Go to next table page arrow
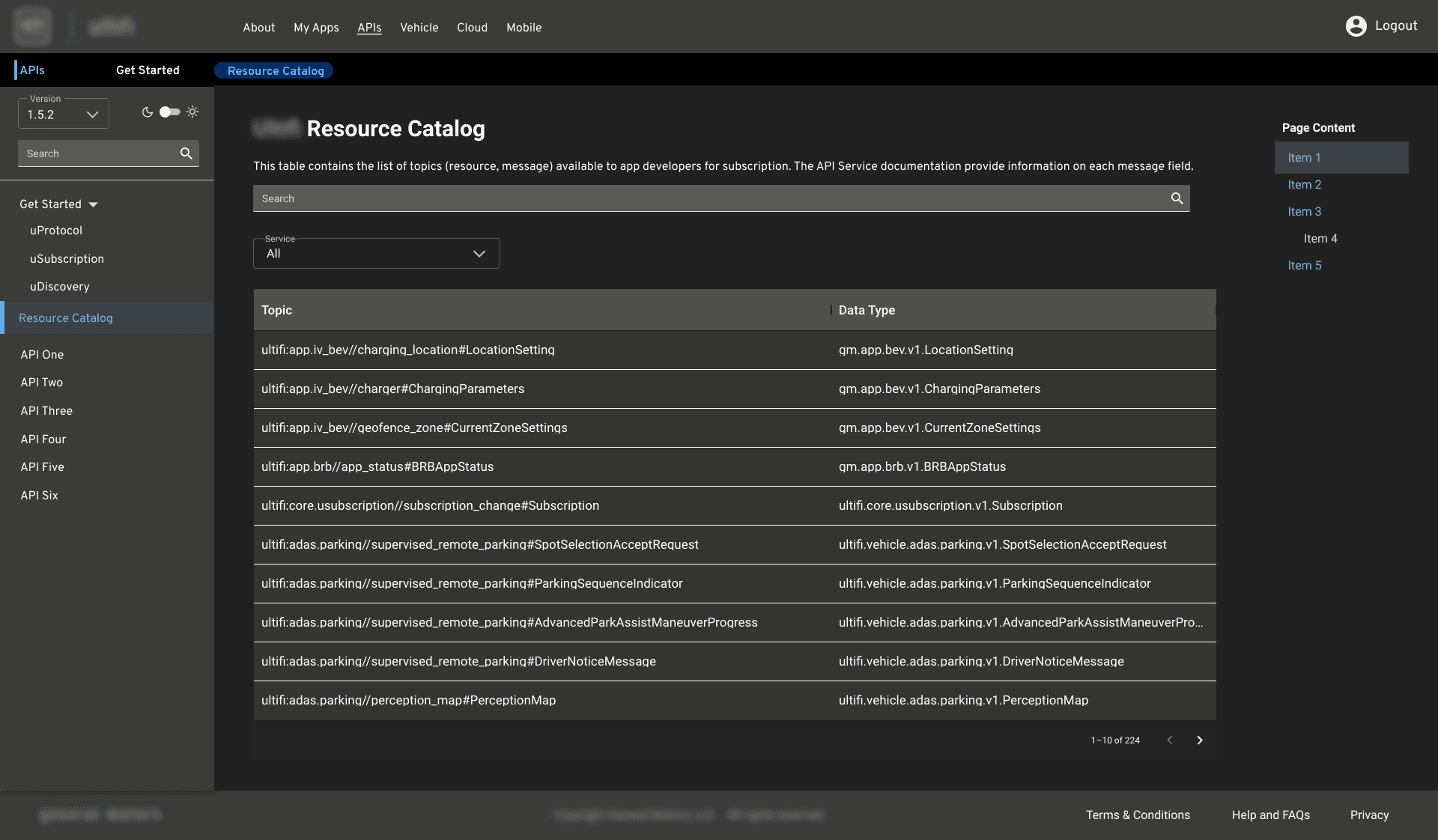Screen dimensions: 1438x840 point(1199,740)
